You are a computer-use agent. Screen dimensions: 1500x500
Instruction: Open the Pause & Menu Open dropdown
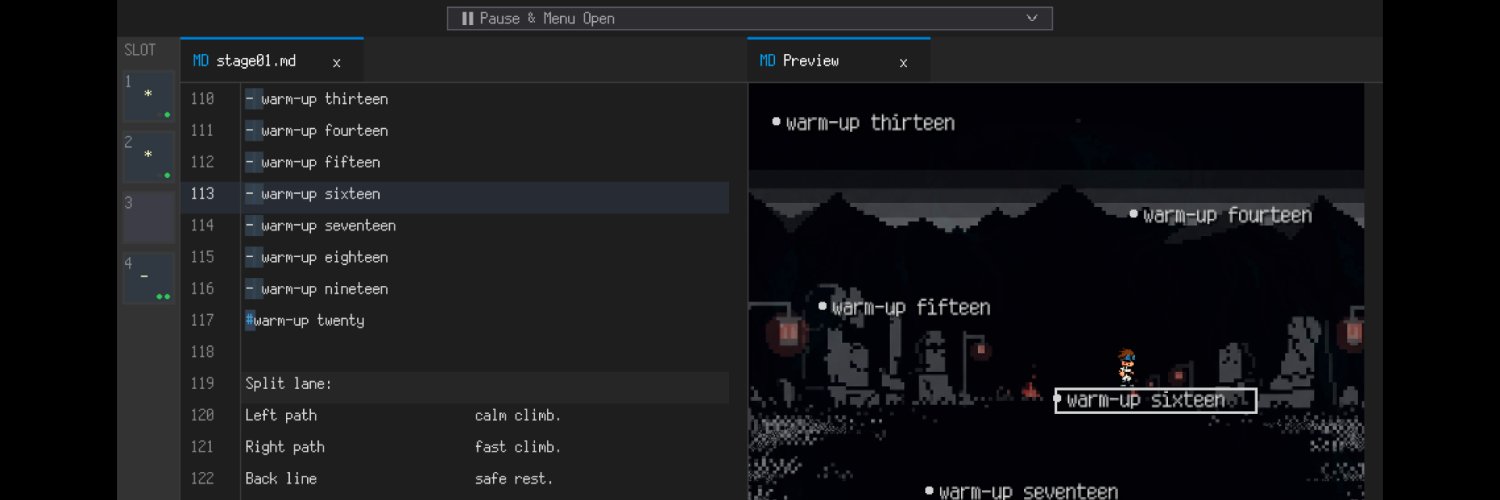[x=749, y=18]
